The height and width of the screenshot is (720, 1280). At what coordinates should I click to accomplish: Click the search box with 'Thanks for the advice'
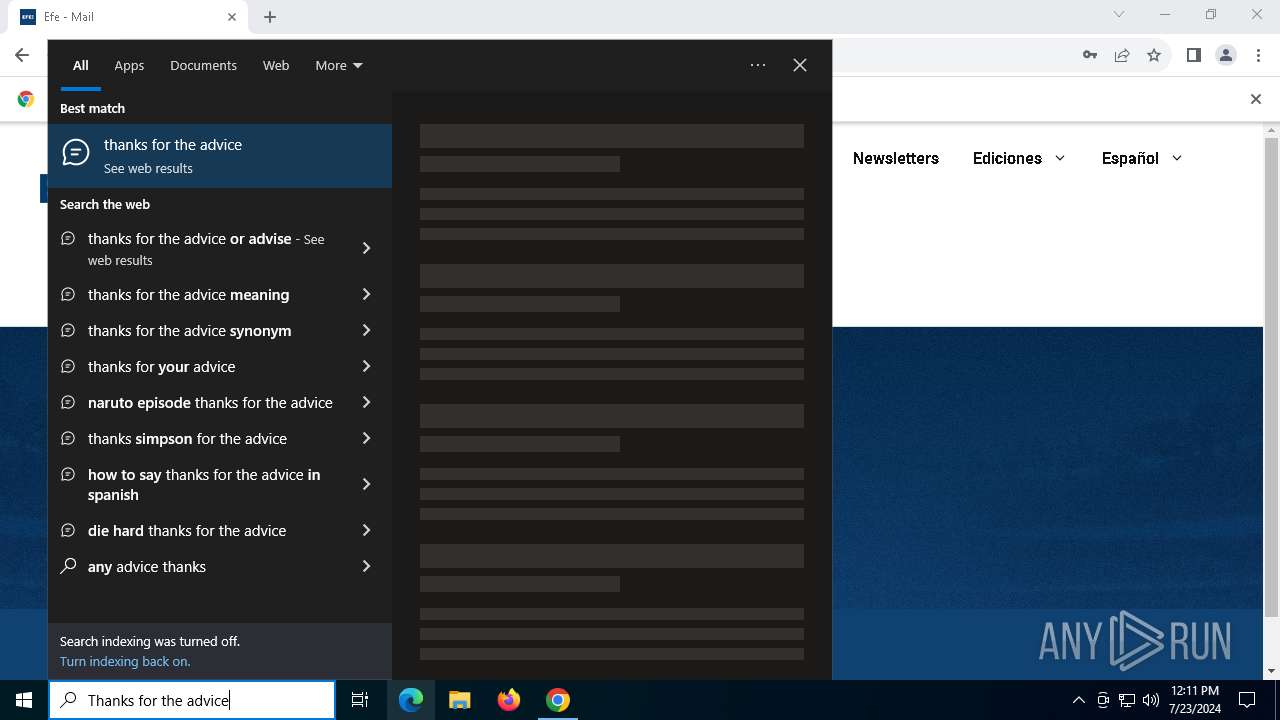coord(192,700)
